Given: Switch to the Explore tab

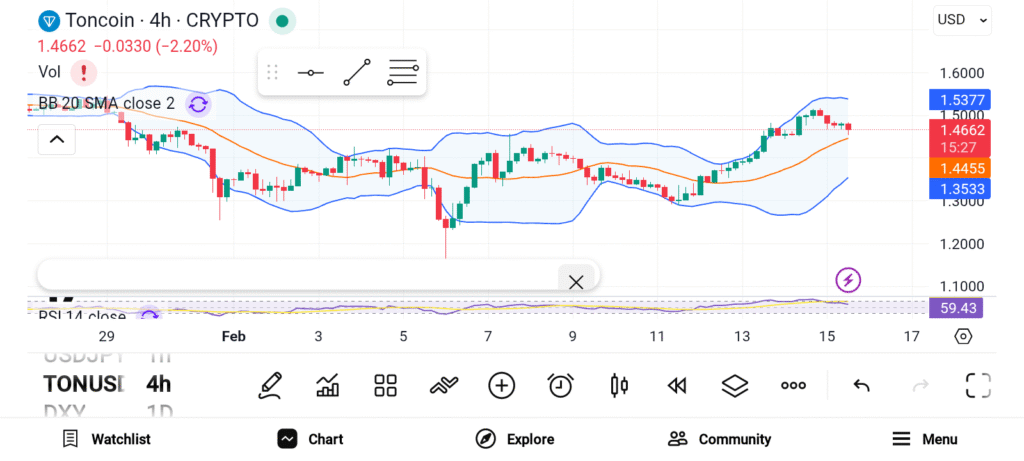Looking at the screenshot, I should [x=514, y=439].
